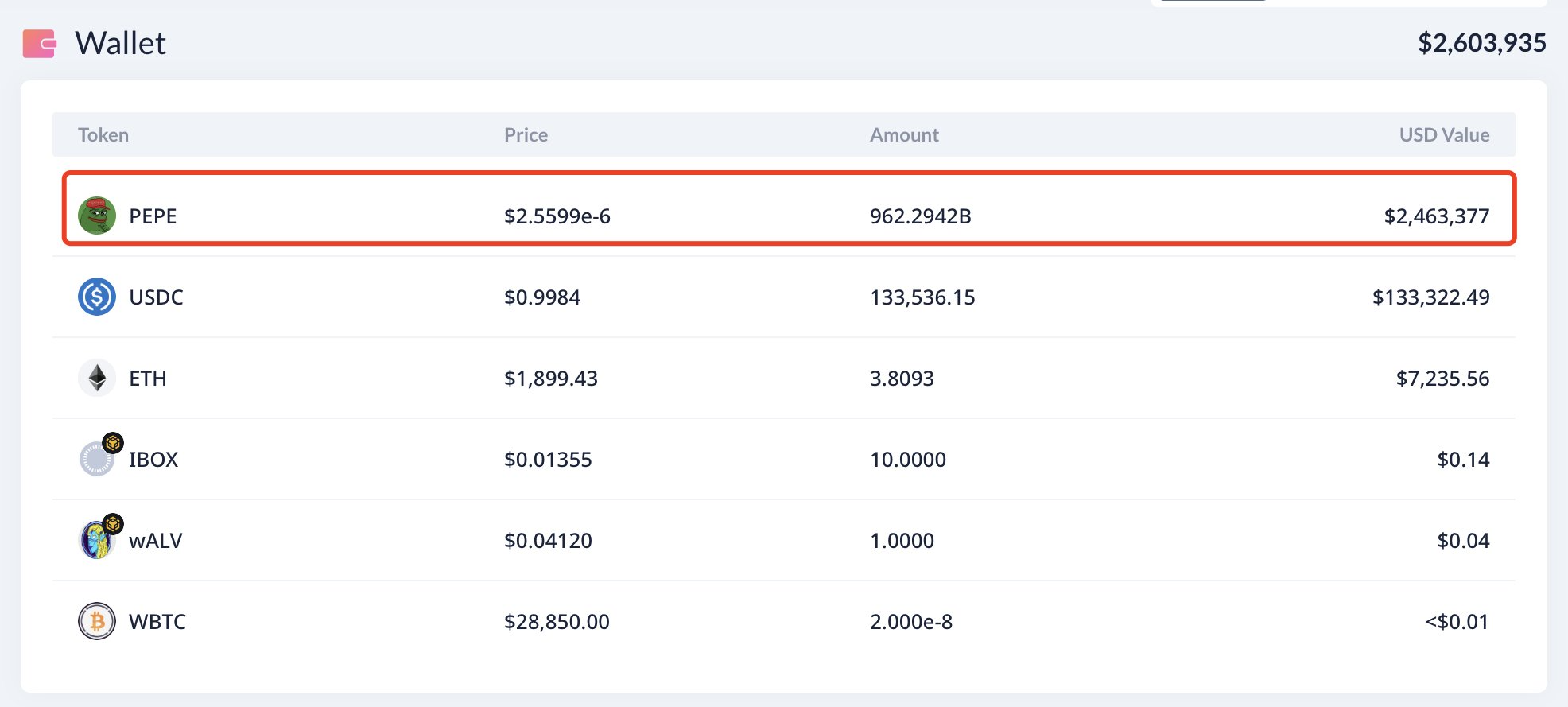Click PEPE USD value $2,463,377
The image size is (1568, 707).
(1437, 216)
